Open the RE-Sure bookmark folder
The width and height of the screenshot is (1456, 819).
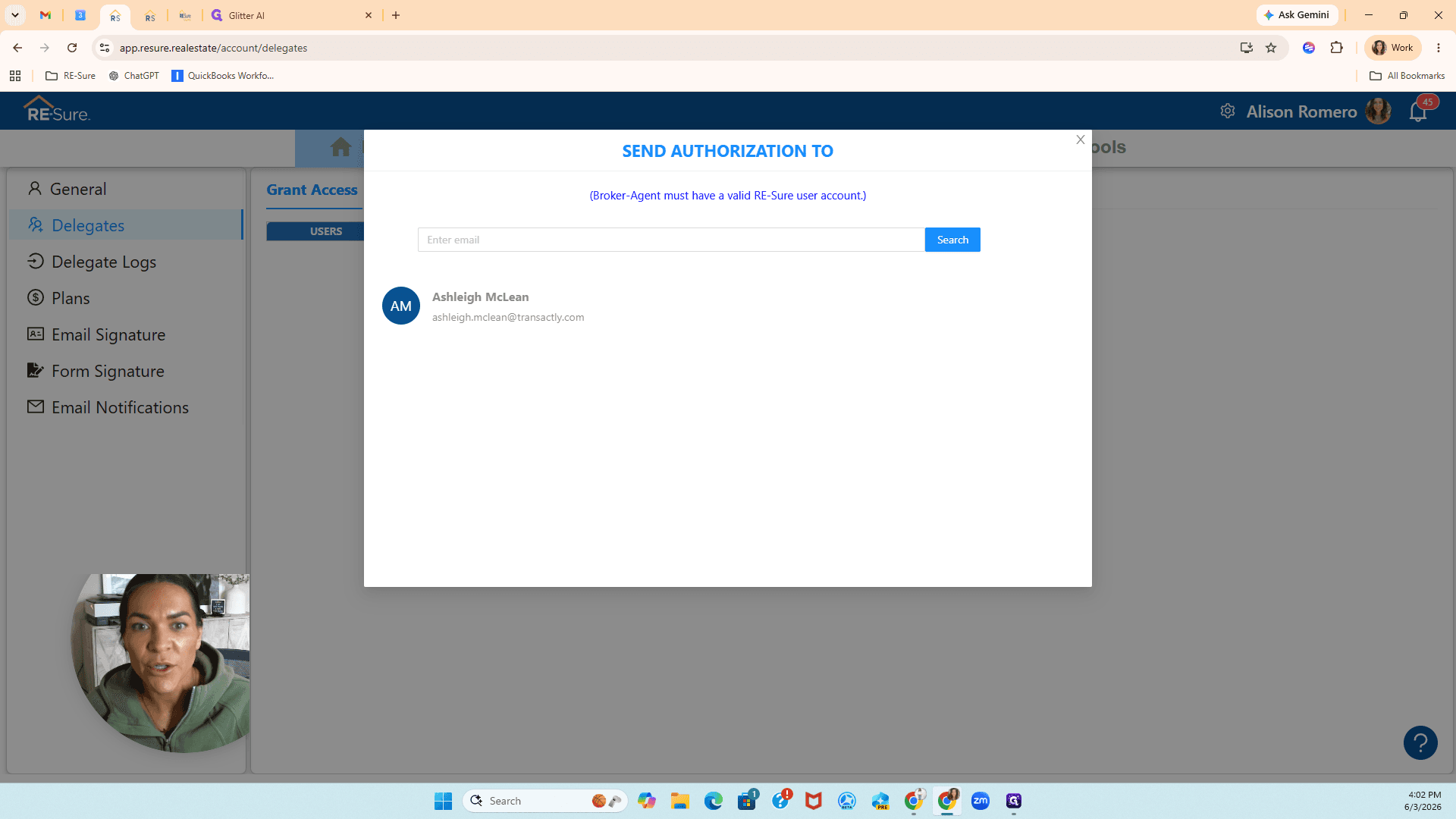tap(71, 76)
